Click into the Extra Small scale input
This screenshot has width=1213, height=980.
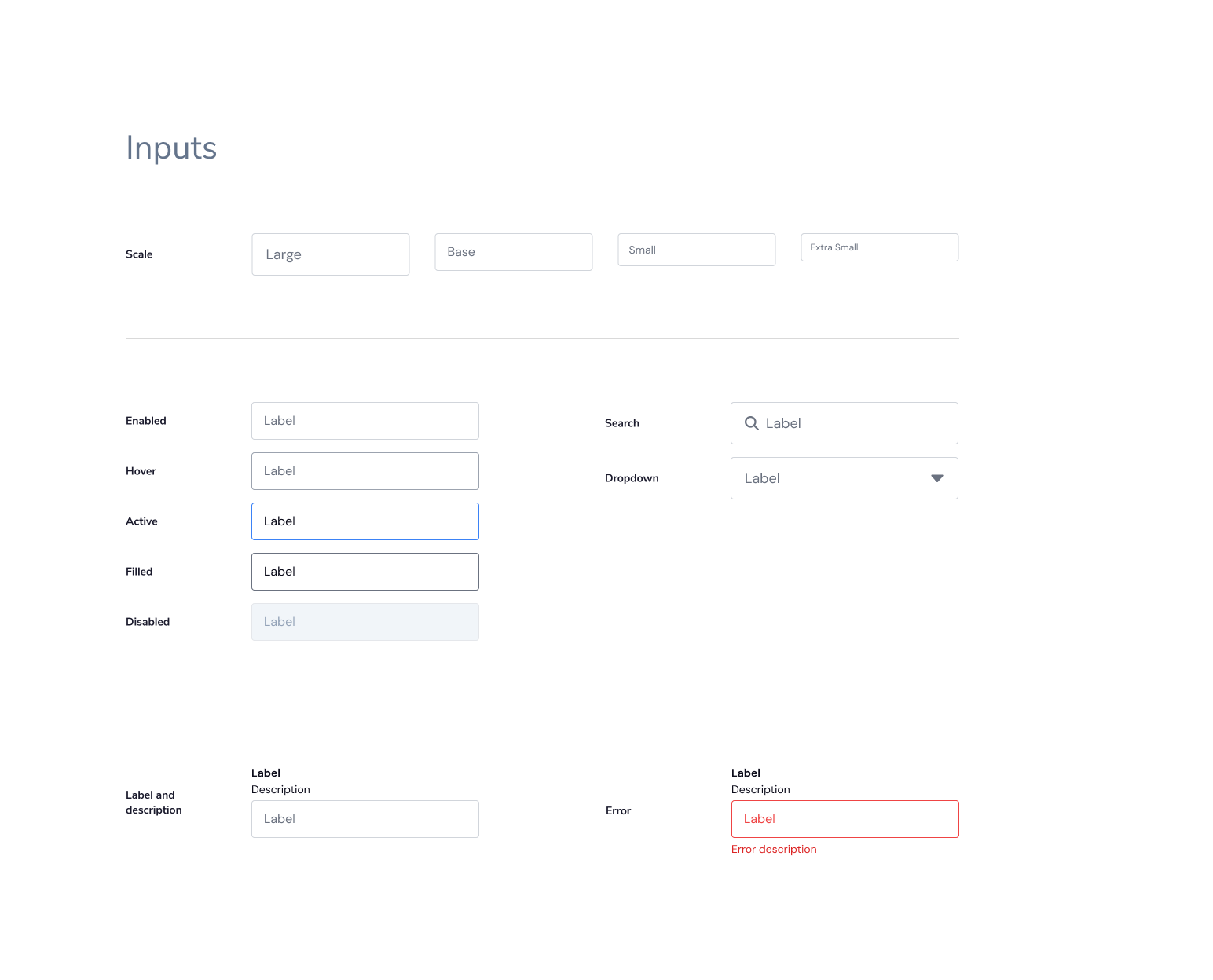[880, 247]
